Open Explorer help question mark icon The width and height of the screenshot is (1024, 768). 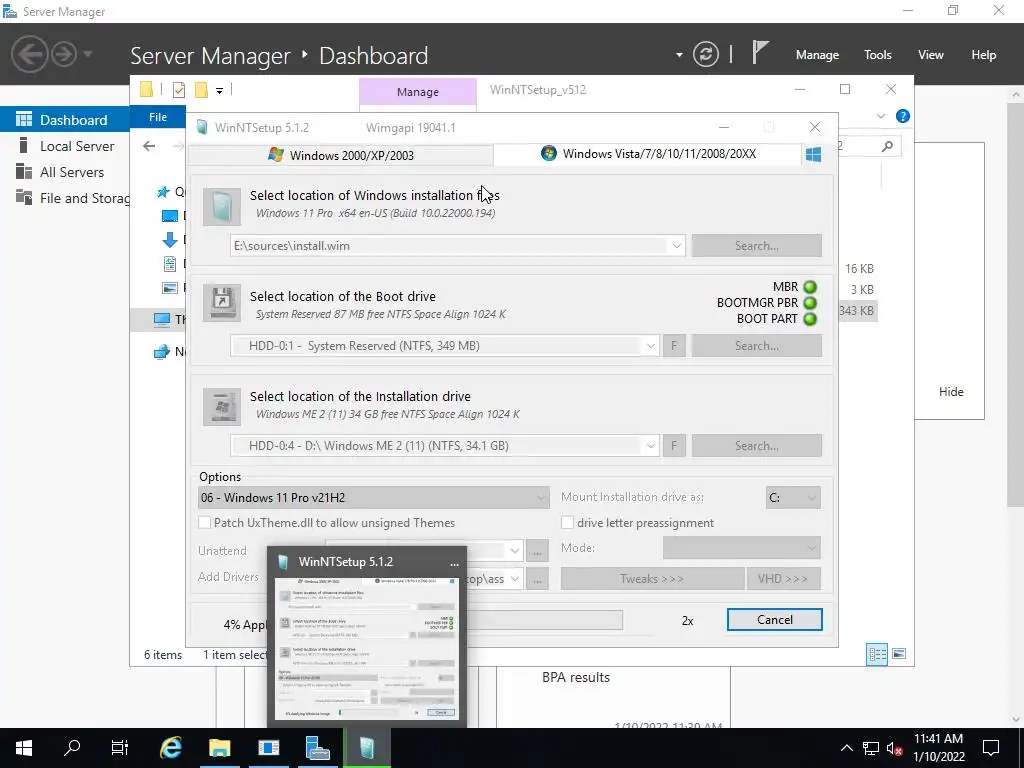point(903,116)
